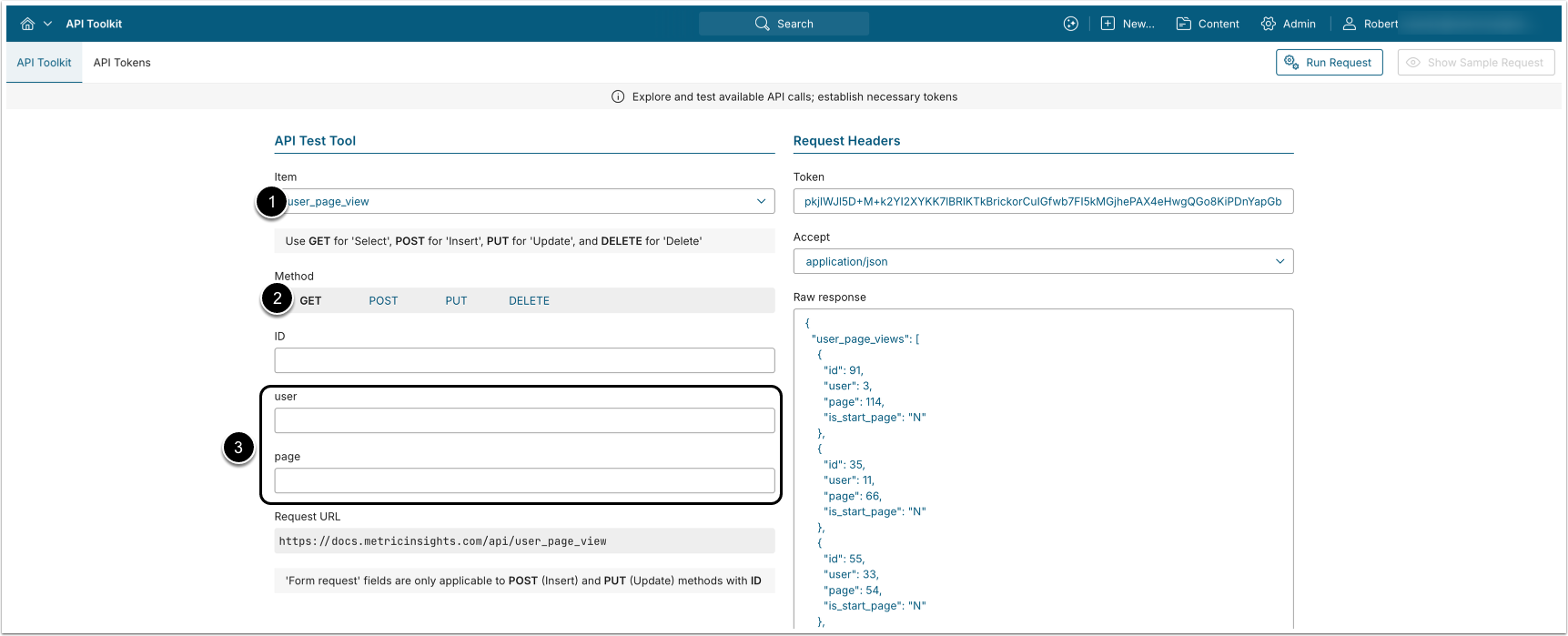
Task: Choose the PUT method
Action: (456, 300)
